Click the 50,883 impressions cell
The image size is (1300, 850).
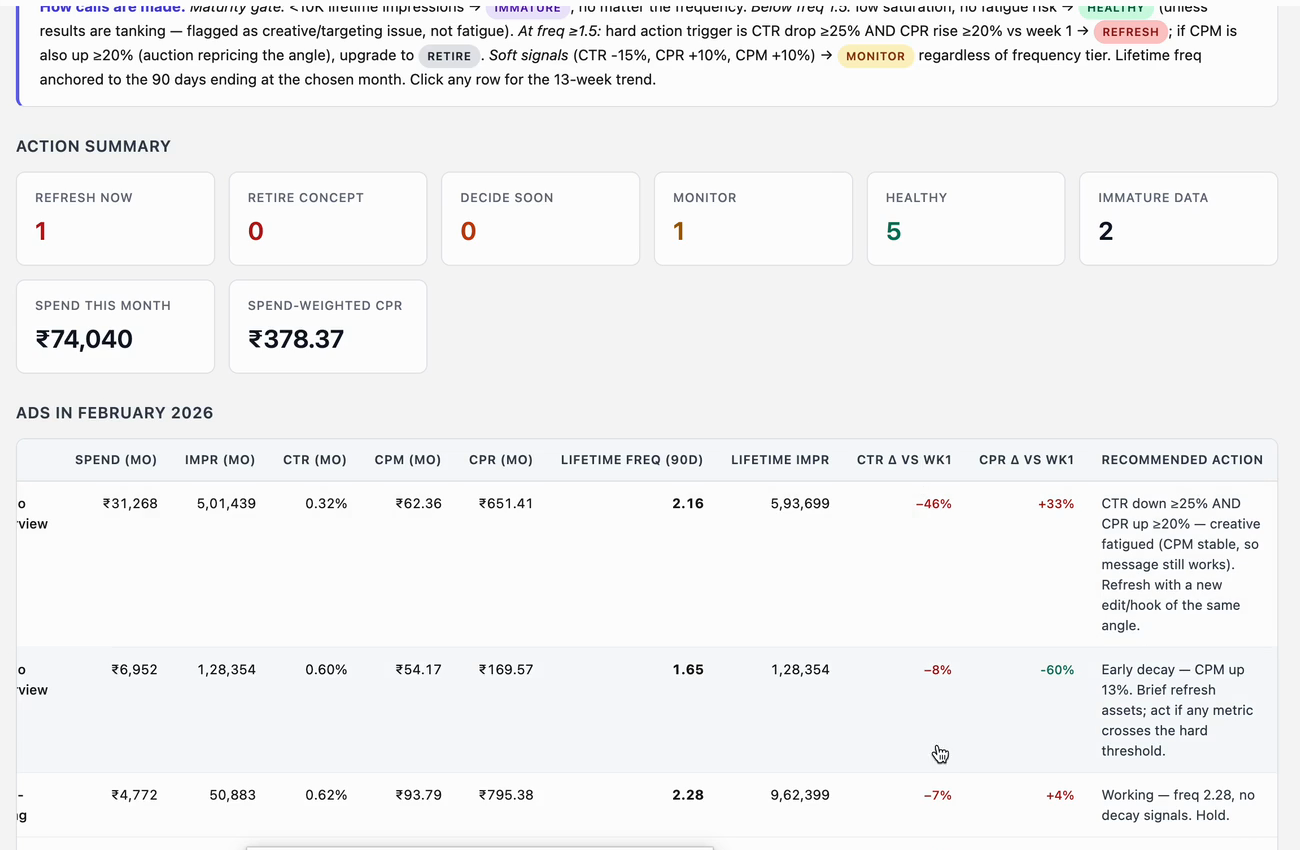click(232, 795)
